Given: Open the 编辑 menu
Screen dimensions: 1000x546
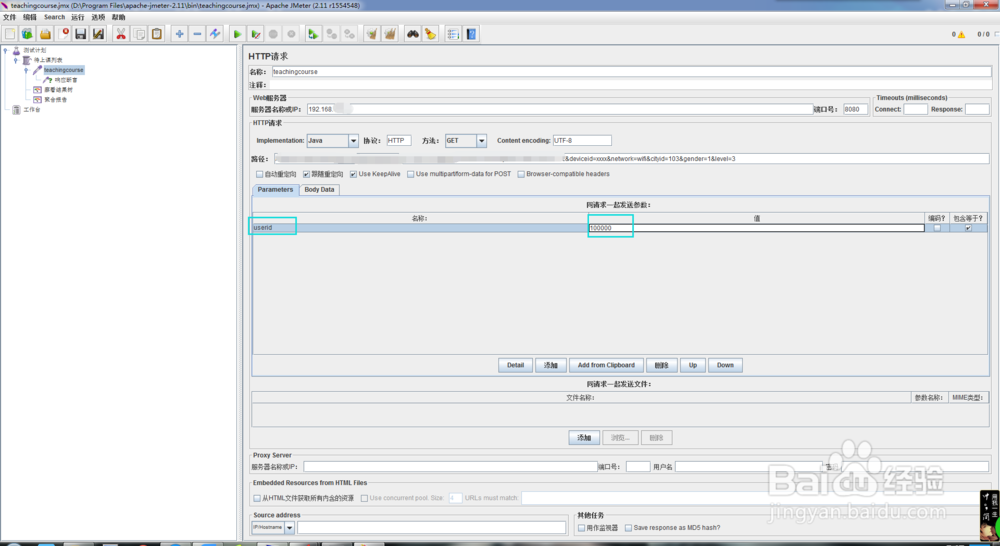Looking at the screenshot, I should point(30,17).
